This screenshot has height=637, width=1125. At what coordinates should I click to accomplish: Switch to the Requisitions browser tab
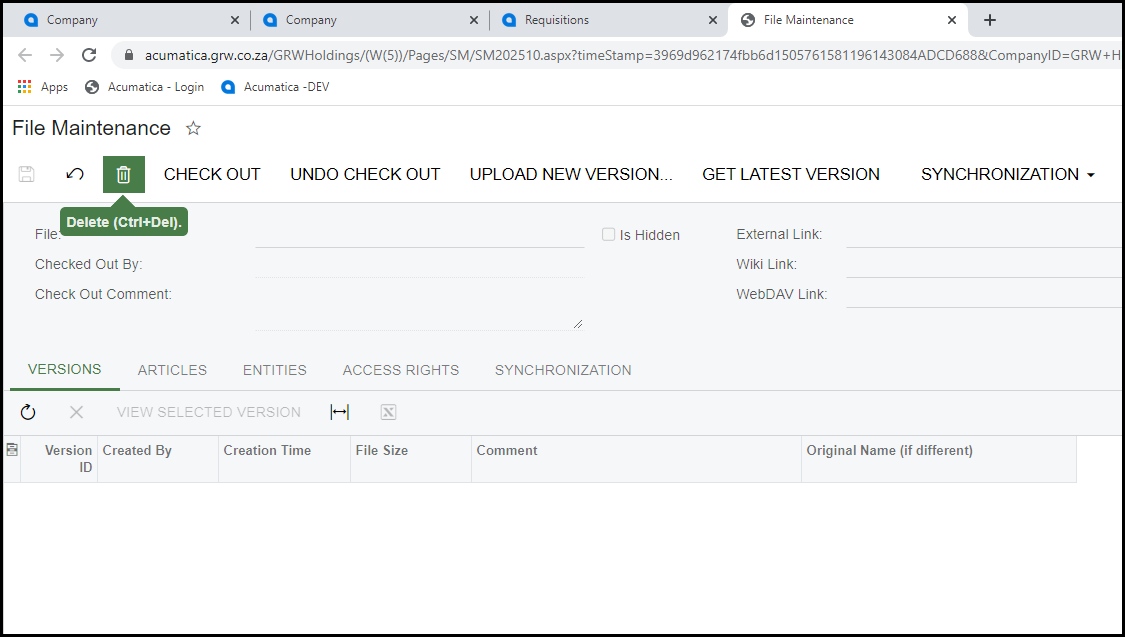[x=605, y=20]
